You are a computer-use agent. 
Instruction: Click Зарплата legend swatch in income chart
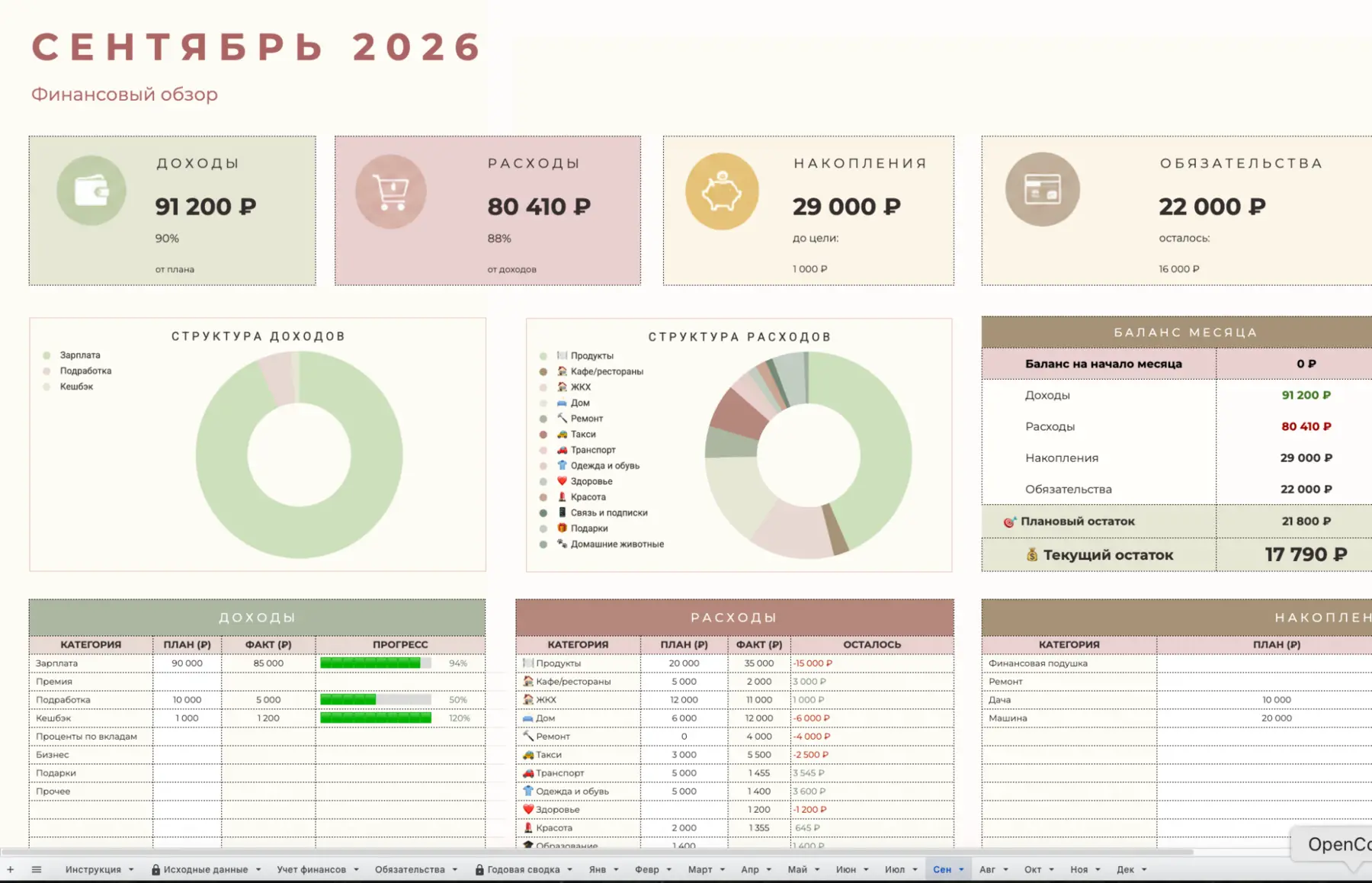click(x=46, y=355)
